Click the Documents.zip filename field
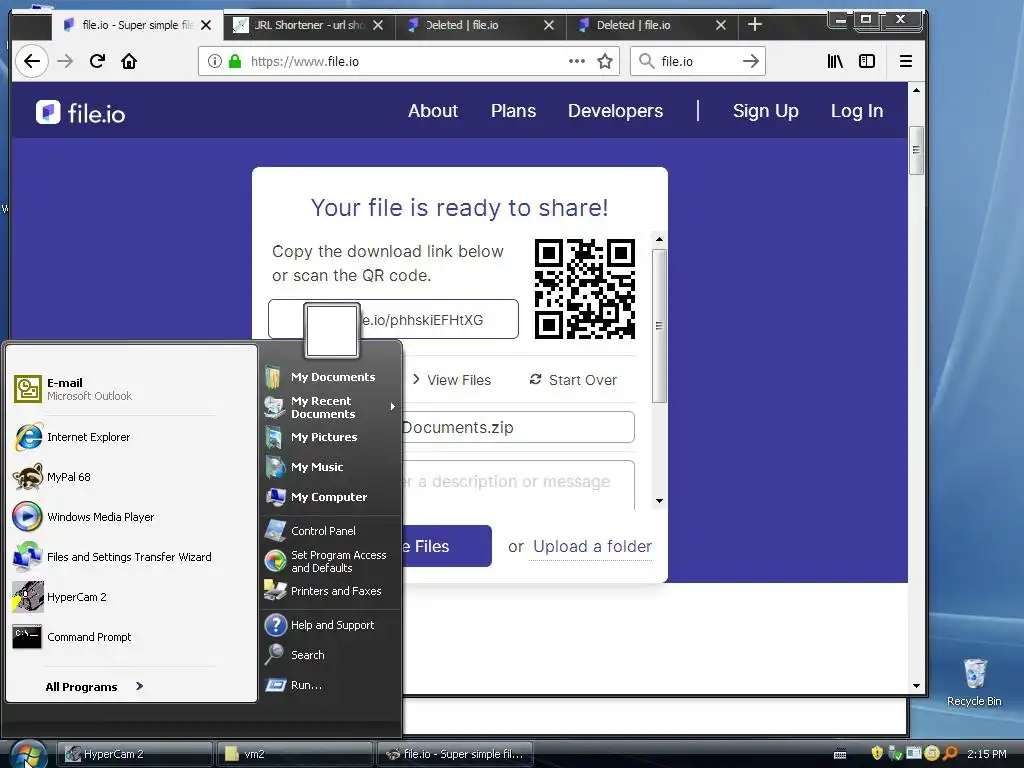 pyautogui.click(x=518, y=427)
